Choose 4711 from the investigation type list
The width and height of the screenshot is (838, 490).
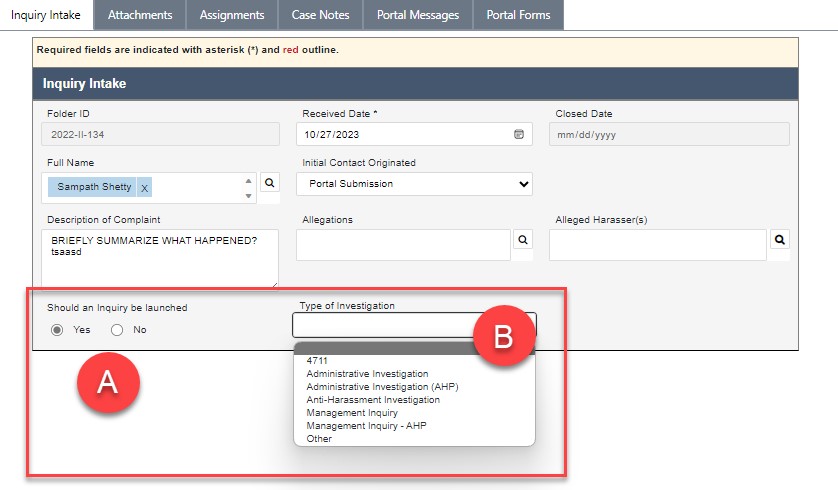[x=317, y=361]
